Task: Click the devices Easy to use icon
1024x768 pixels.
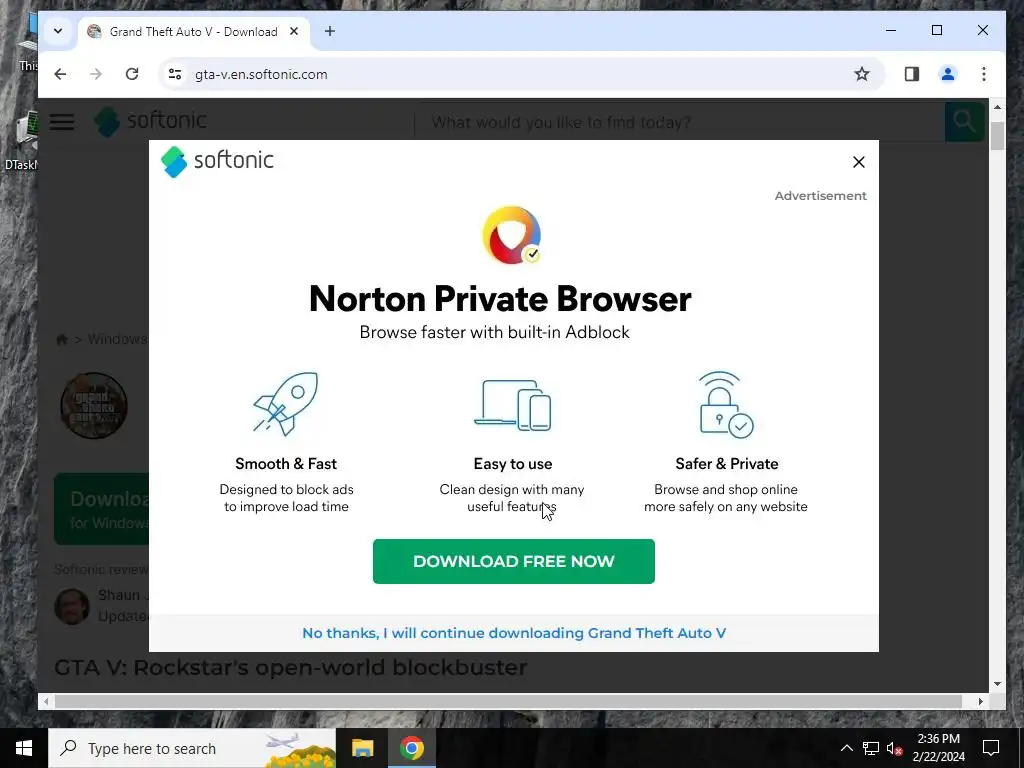Action: coord(513,405)
